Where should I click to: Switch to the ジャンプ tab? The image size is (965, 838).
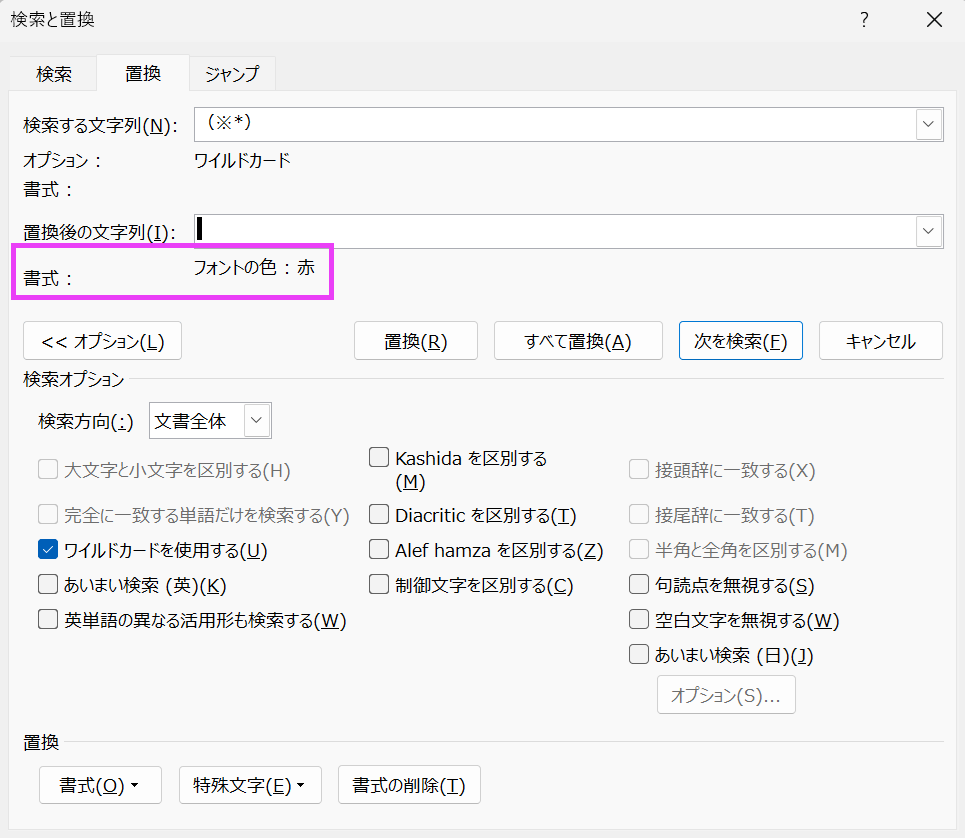pyautogui.click(x=232, y=74)
